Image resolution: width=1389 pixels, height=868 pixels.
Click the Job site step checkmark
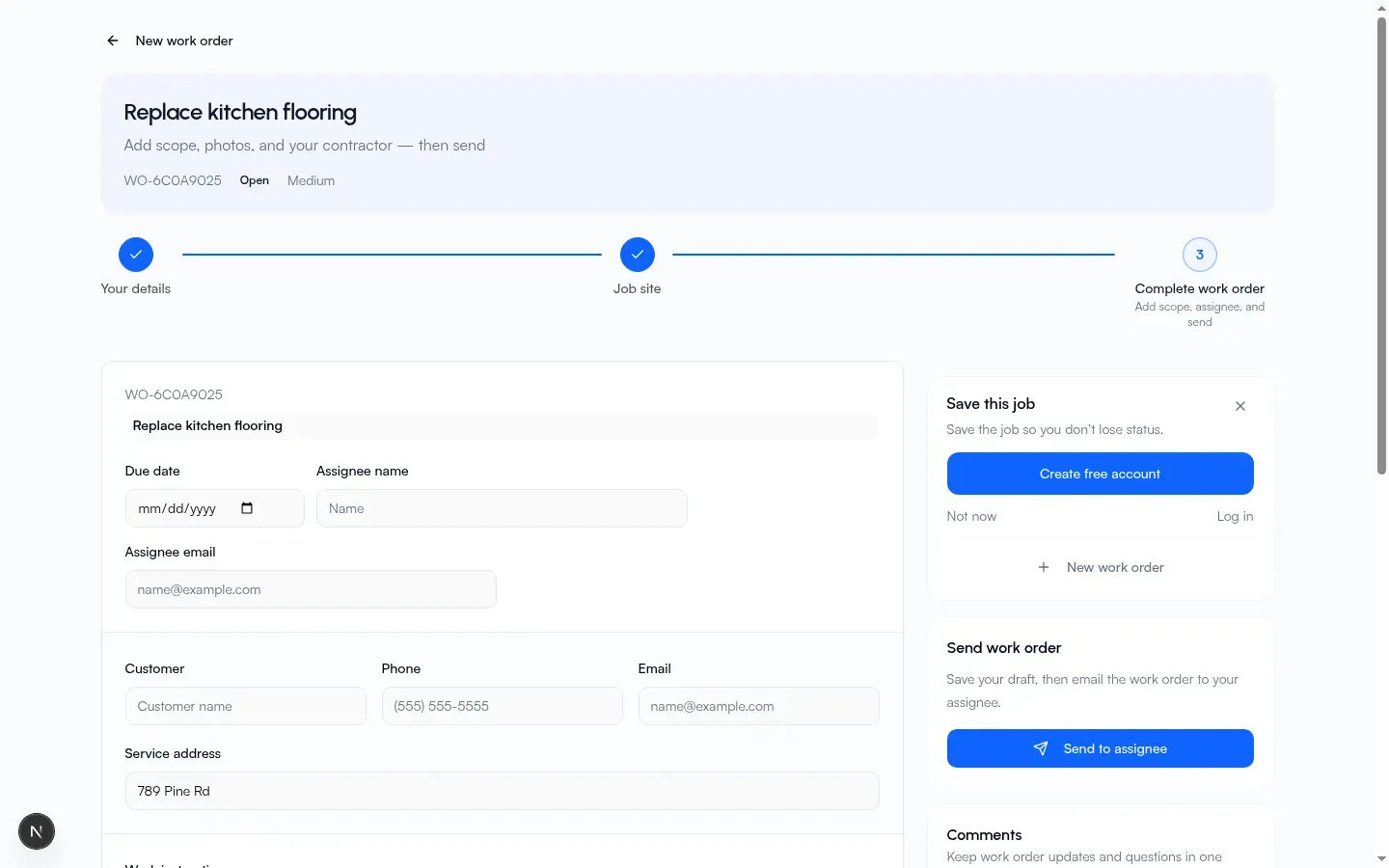point(638,255)
